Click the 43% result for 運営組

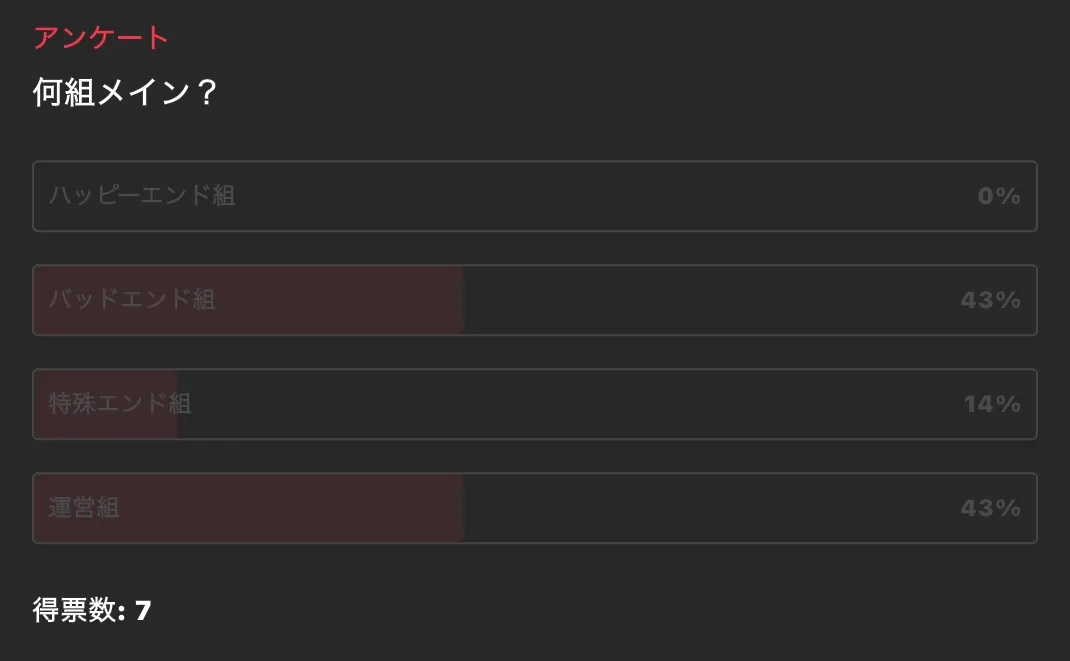click(x=989, y=508)
